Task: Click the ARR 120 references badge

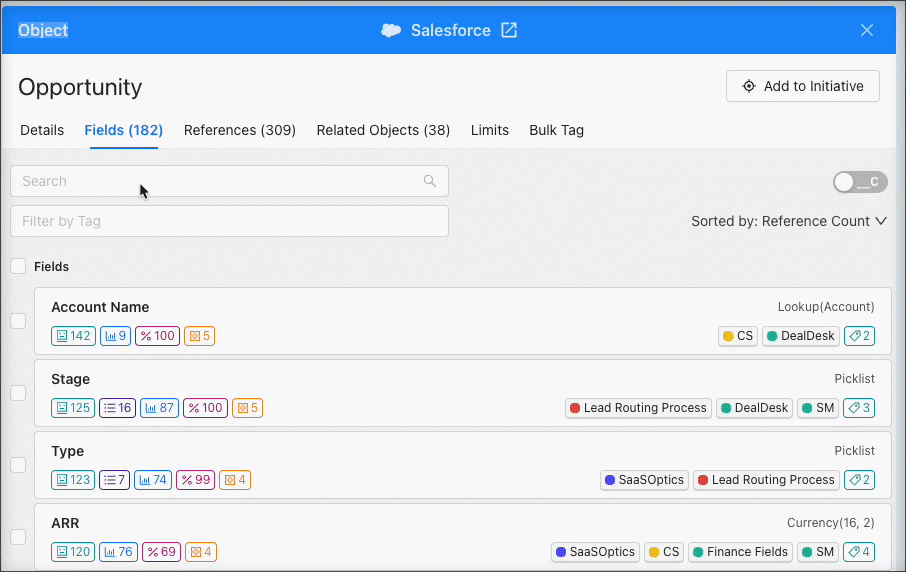Action: (x=73, y=552)
